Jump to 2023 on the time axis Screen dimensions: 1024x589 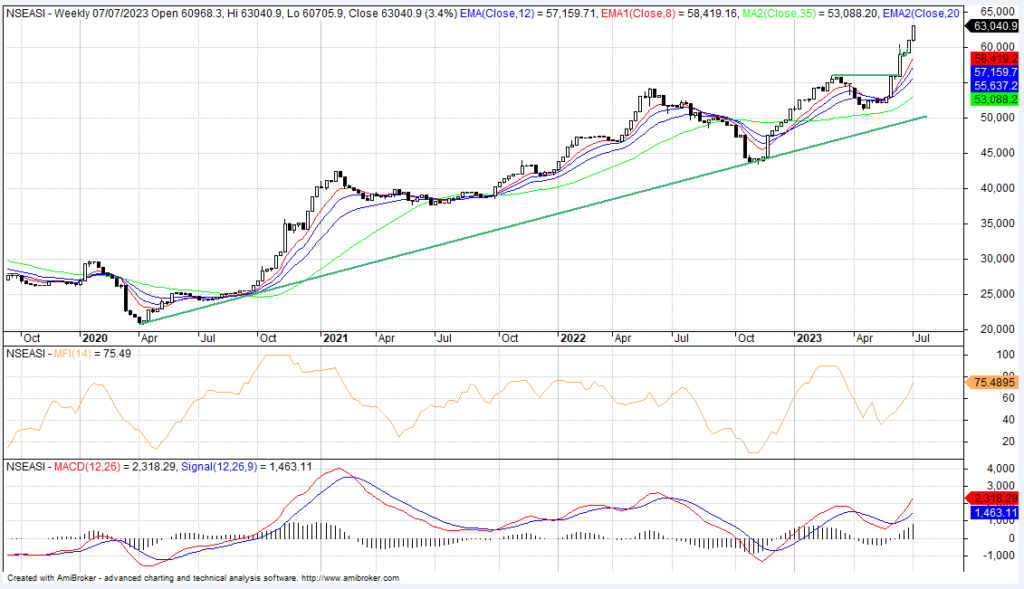[808, 338]
